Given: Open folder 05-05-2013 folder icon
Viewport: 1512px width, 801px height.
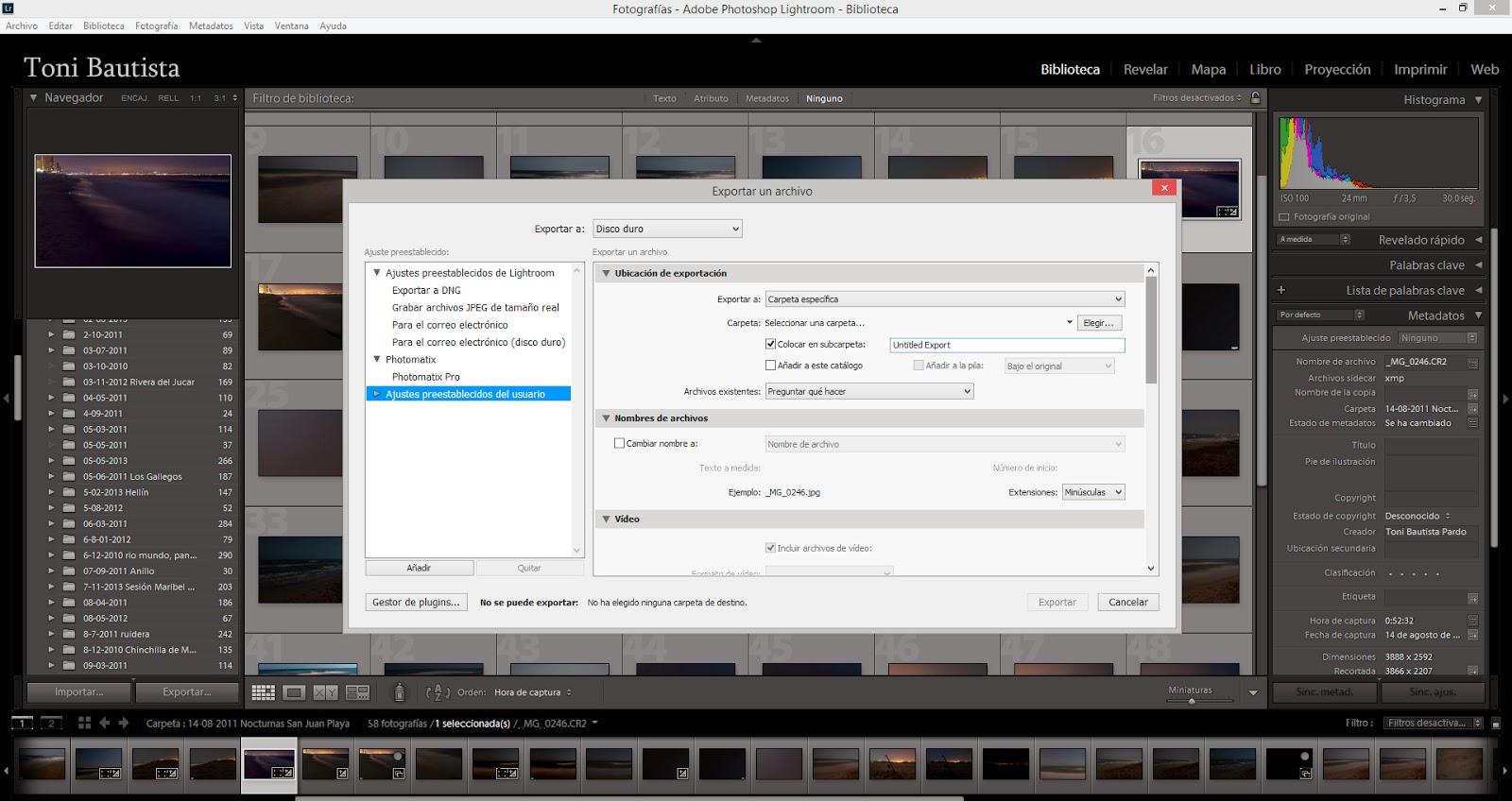Looking at the screenshot, I should coord(69,461).
